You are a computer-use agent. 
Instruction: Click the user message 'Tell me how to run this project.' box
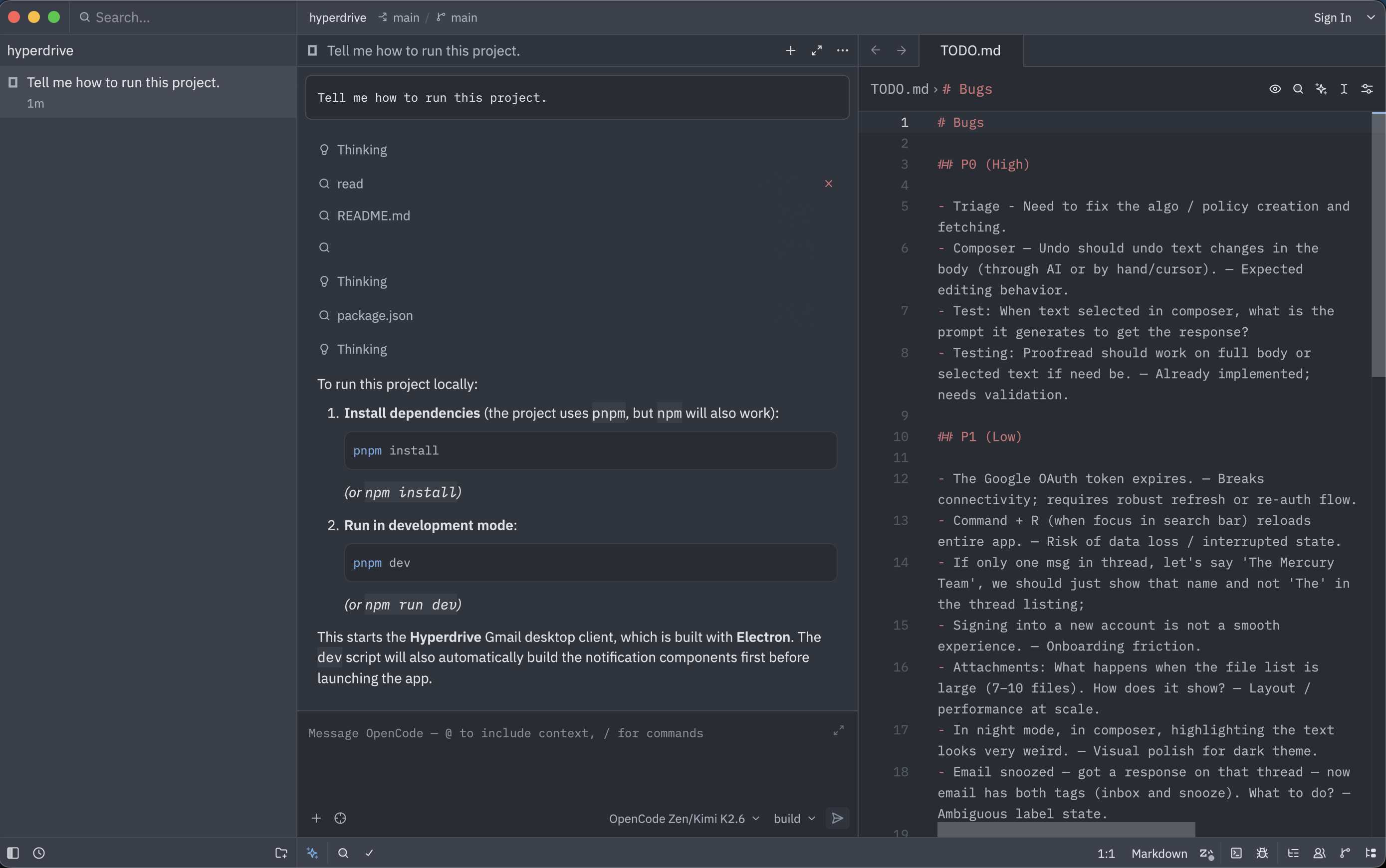[x=577, y=98]
